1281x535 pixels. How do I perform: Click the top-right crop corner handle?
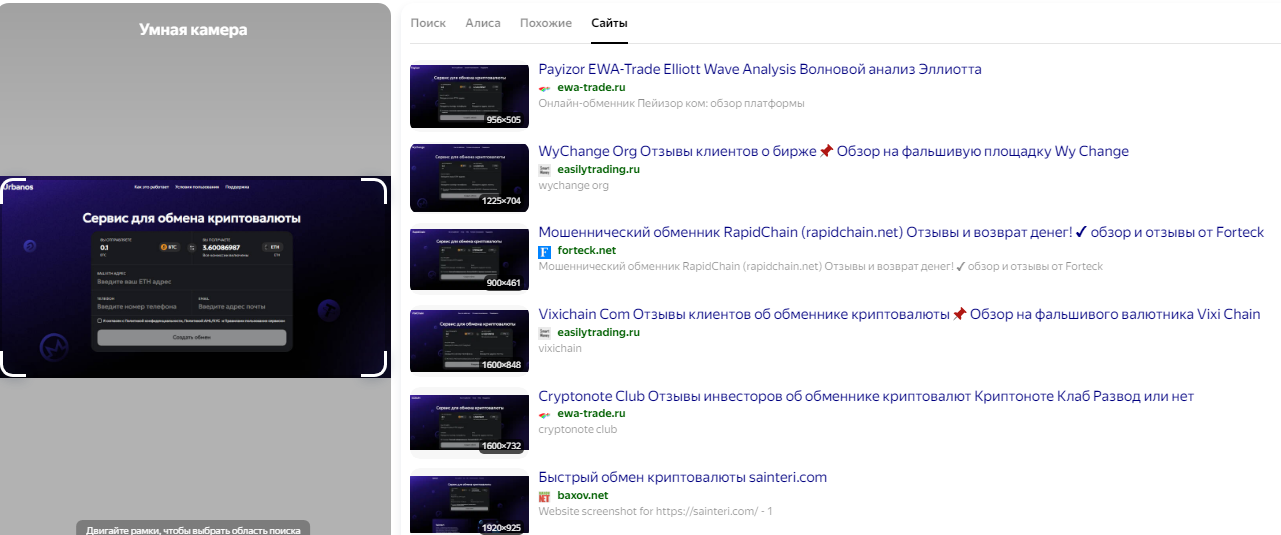[x=377, y=190]
